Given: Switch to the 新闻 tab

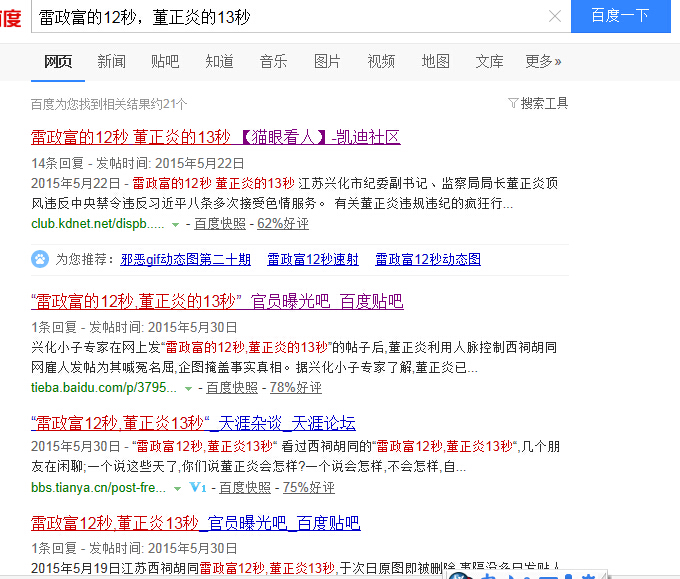Looking at the screenshot, I should [x=111, y=62].
